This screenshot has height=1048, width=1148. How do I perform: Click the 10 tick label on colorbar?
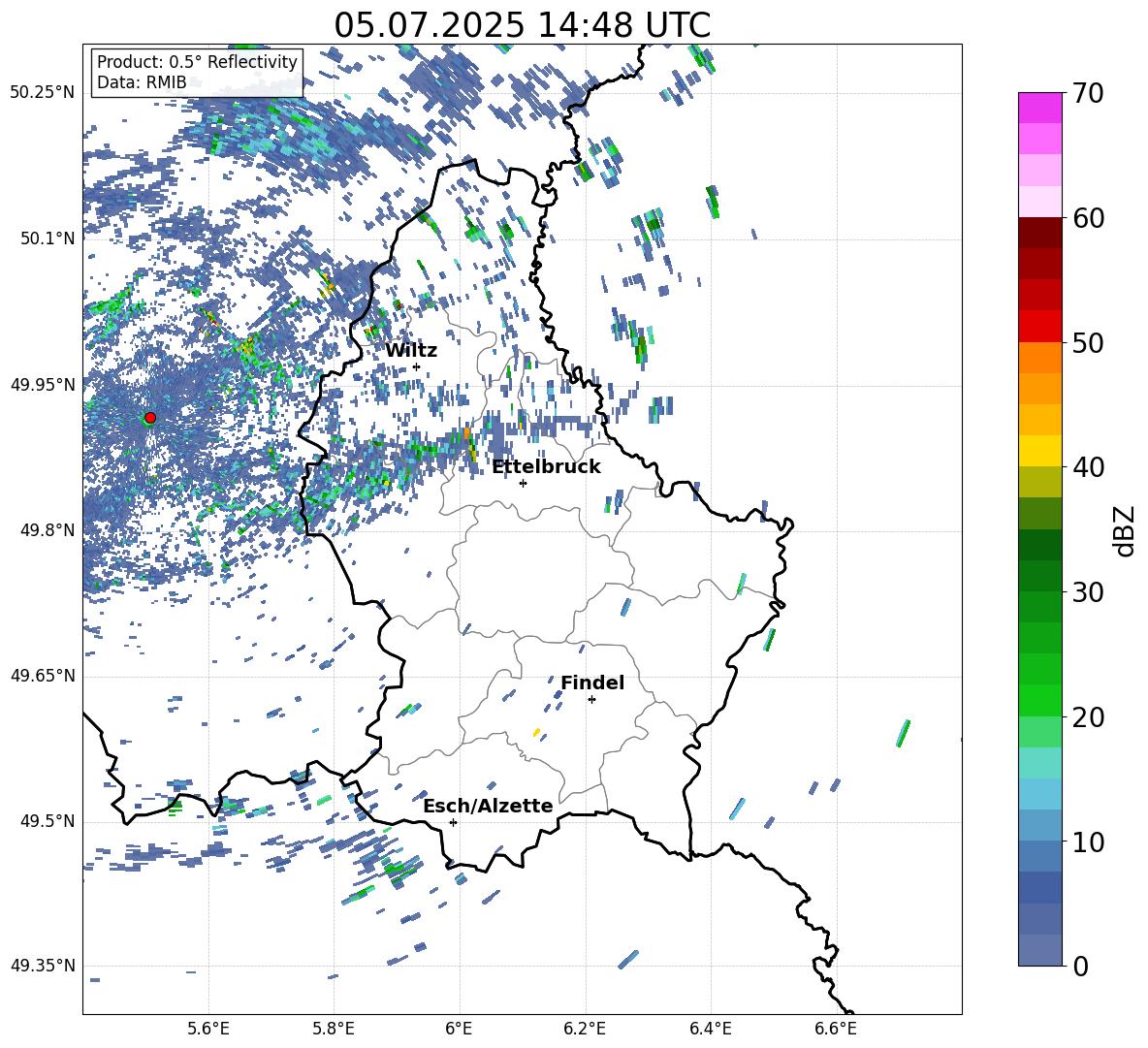[1088, 842]
